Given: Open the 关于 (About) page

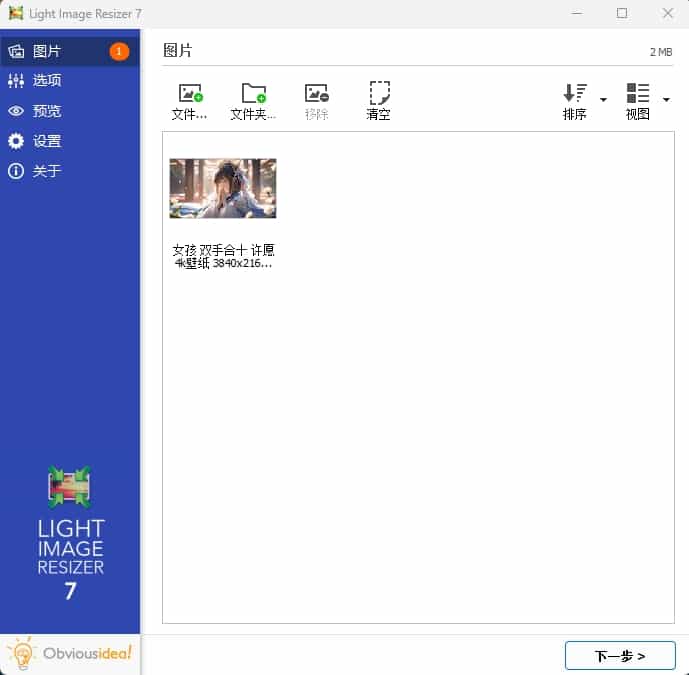Looking at the screenshot, I should (x=47, y=171).
